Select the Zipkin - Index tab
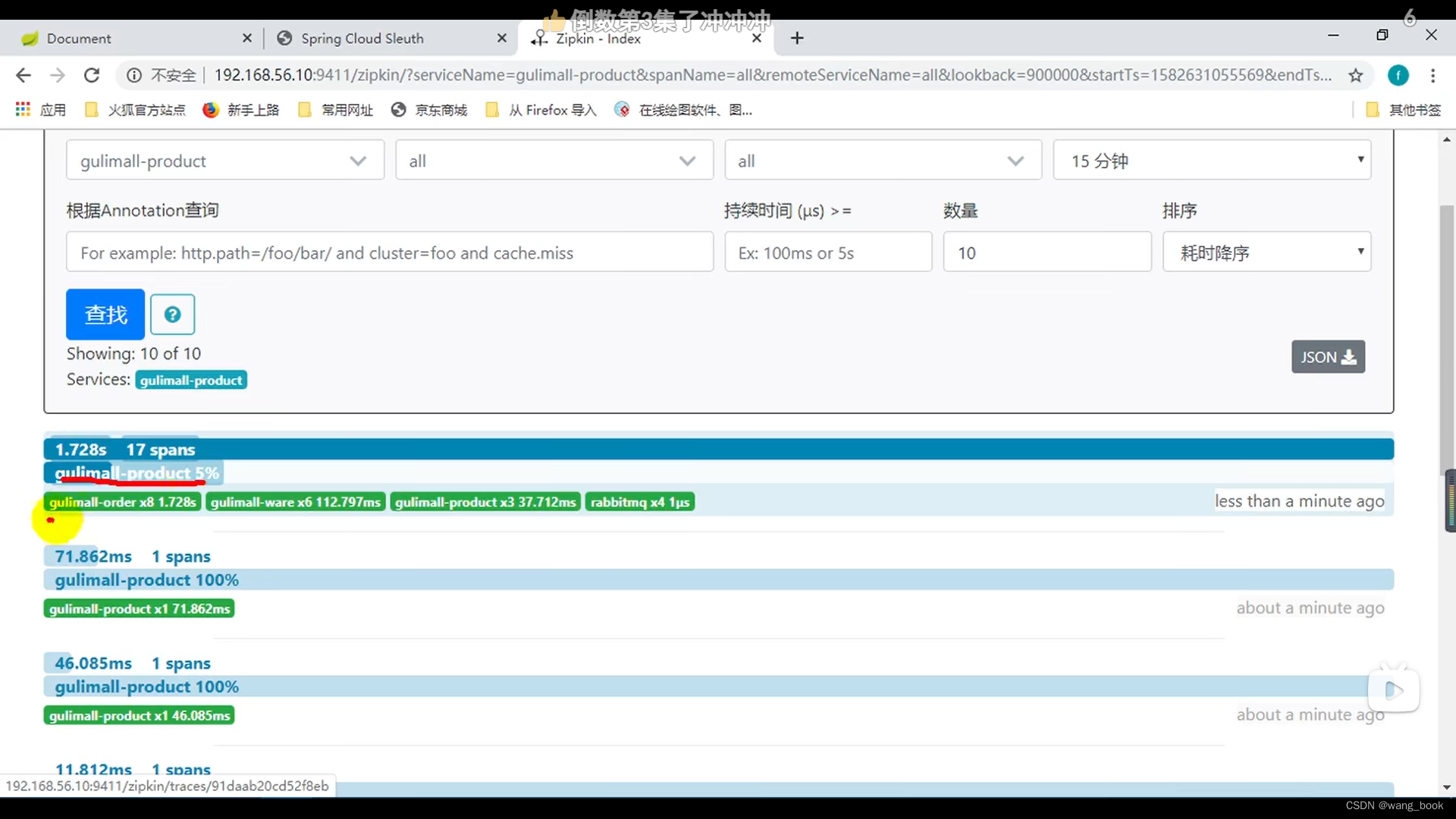The image size is (1456, 819). (645, 38)
